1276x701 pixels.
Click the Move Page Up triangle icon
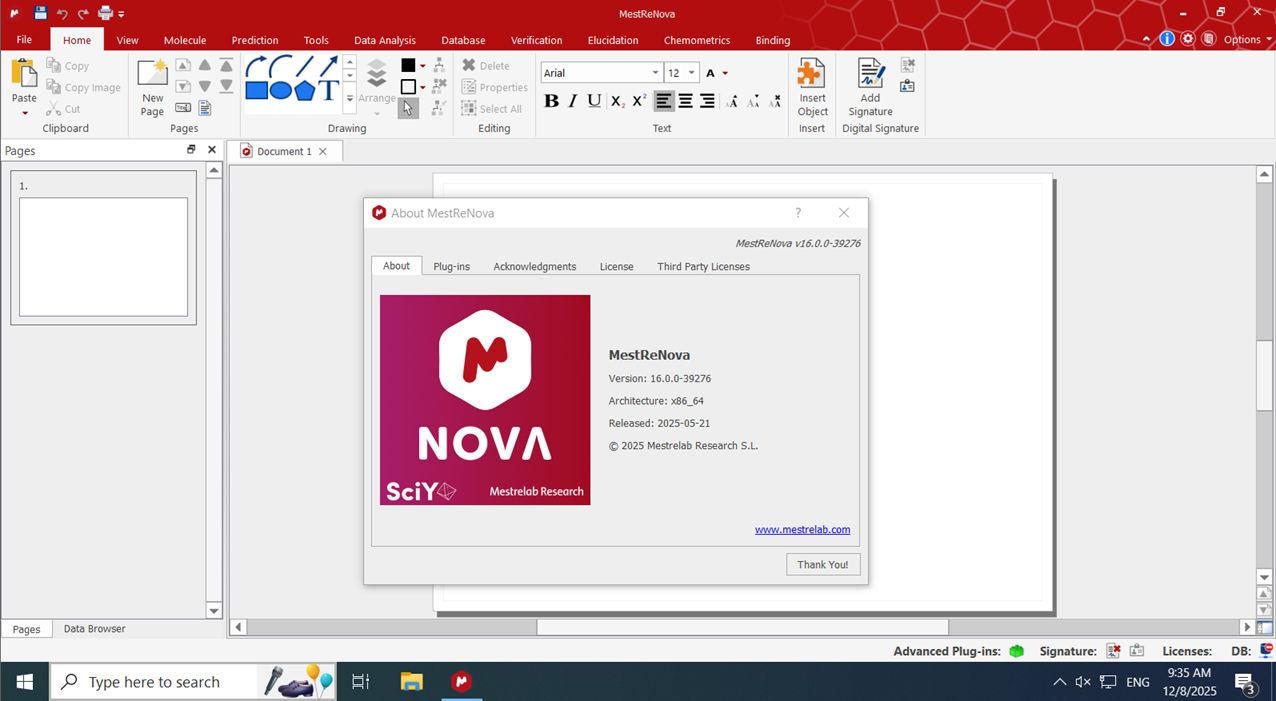205,65
